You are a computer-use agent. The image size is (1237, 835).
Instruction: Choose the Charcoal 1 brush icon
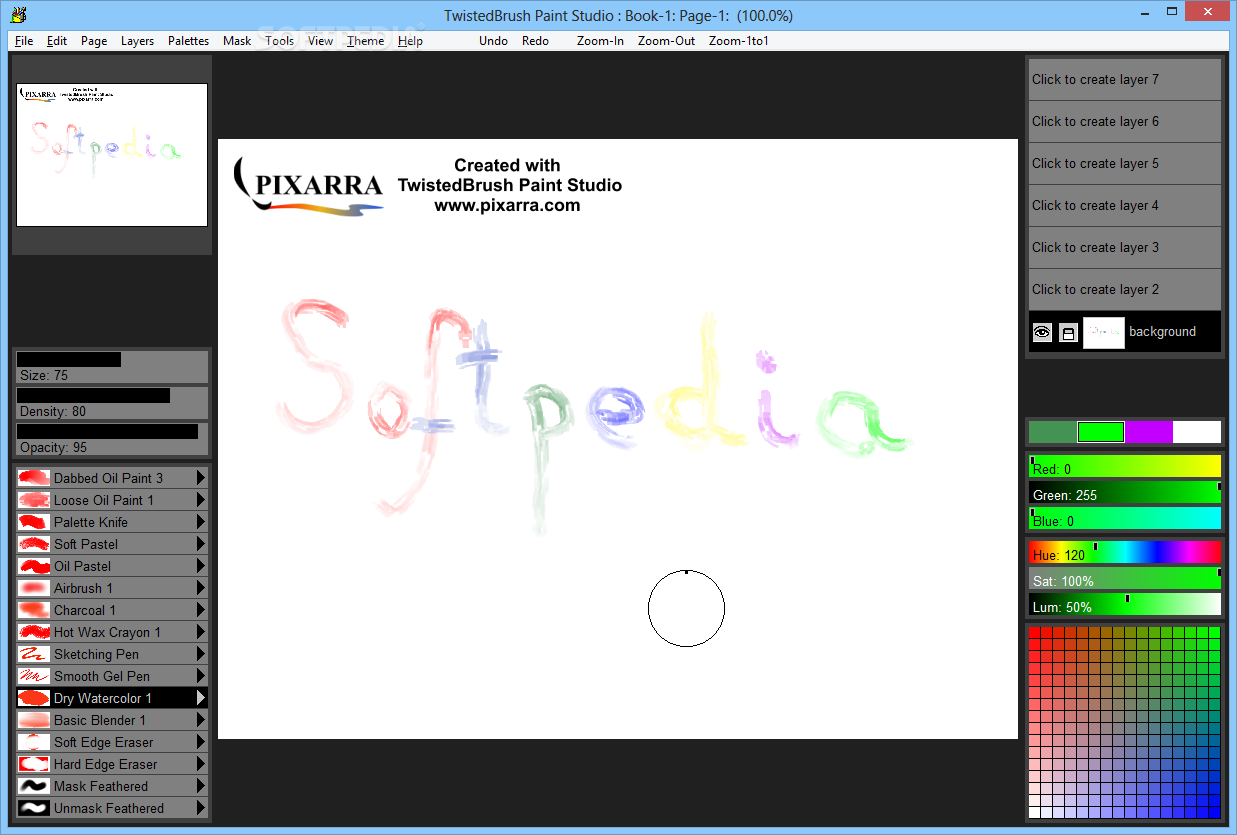(x=34, y=610)
